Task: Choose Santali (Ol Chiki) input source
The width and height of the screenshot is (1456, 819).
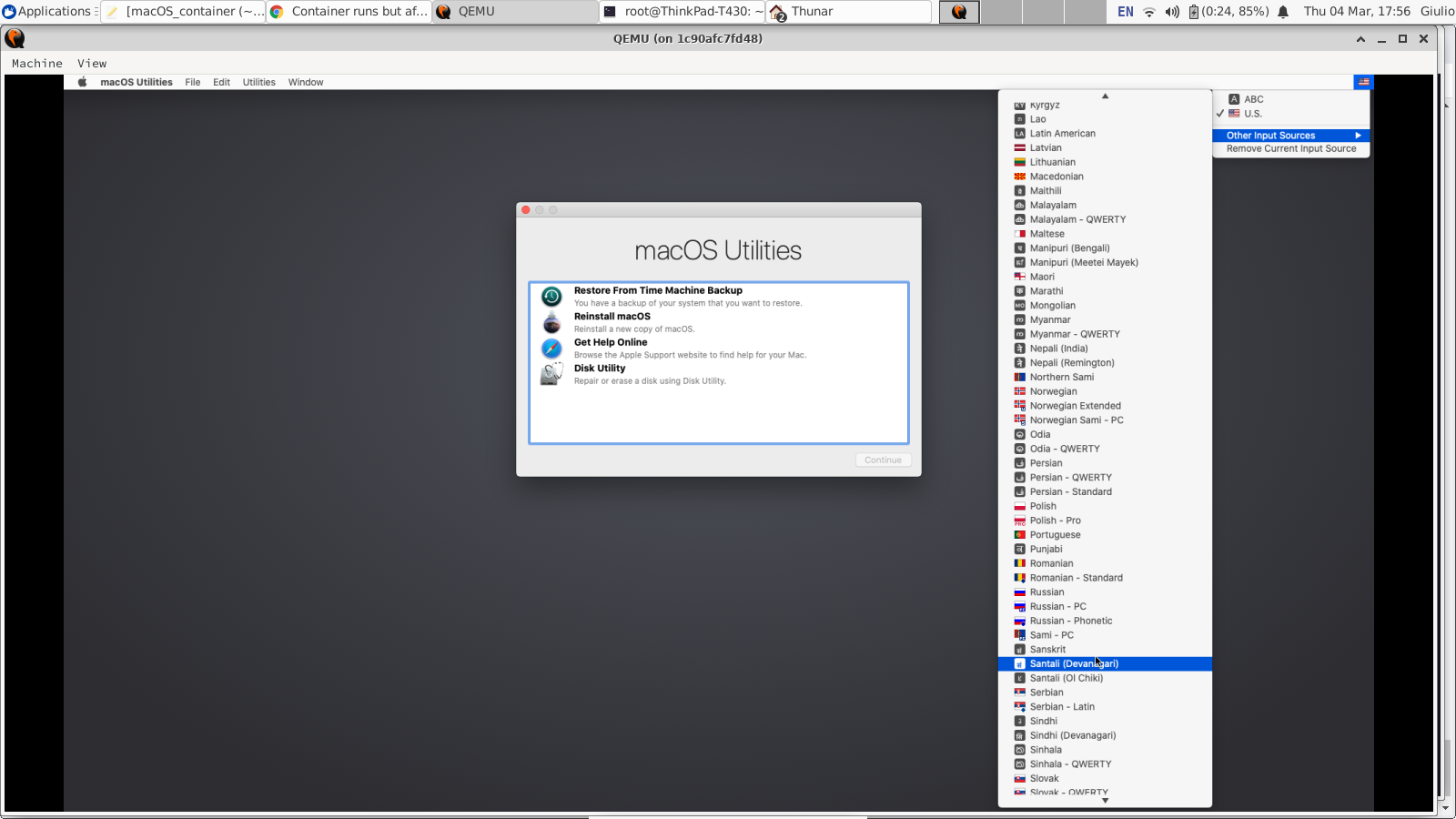Action: (1105, 678)
